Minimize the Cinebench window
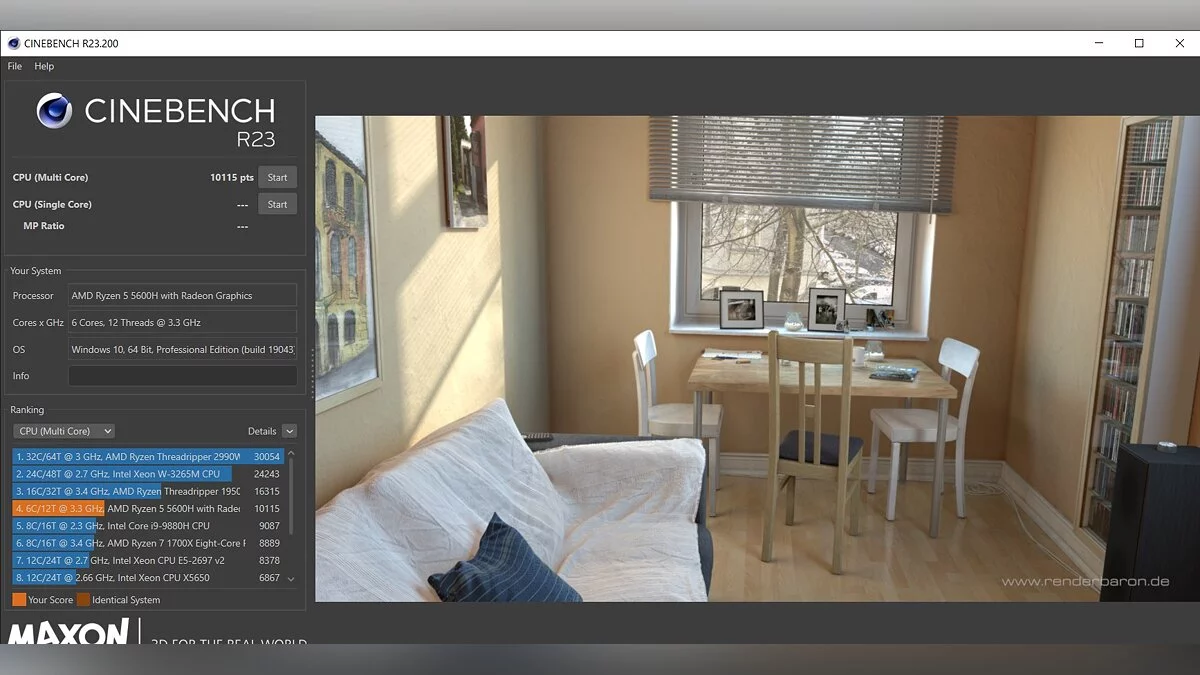The height and width of the screenshot is (675, 1200). pos(1098,43)
